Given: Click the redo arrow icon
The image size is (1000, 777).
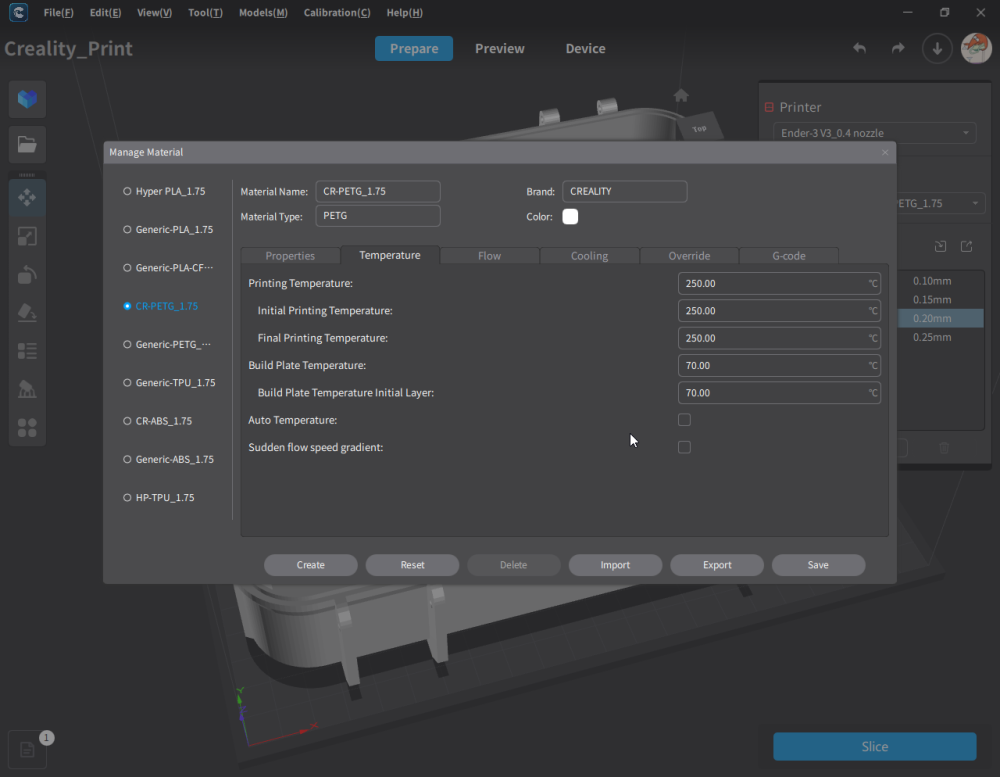Looking at the screenshot, I should 898,48.
